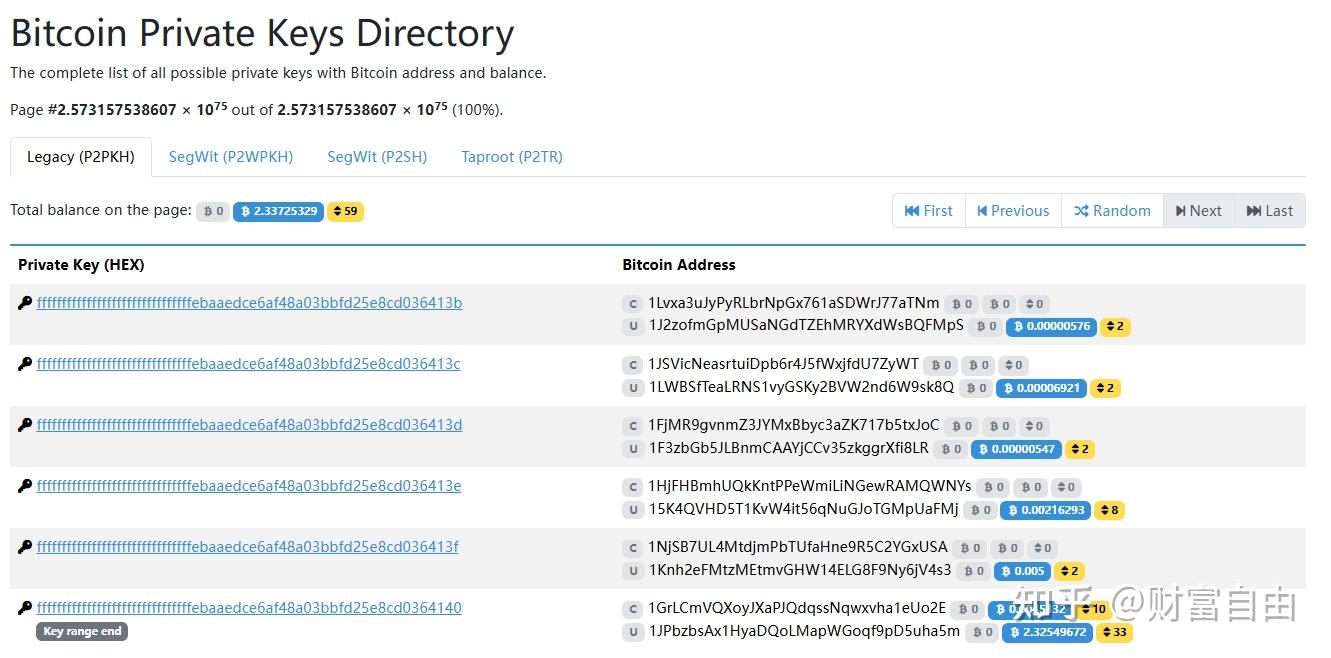The image size is (1331, 658).
Task: Open private key link ending in 413e
Action: 248,486
